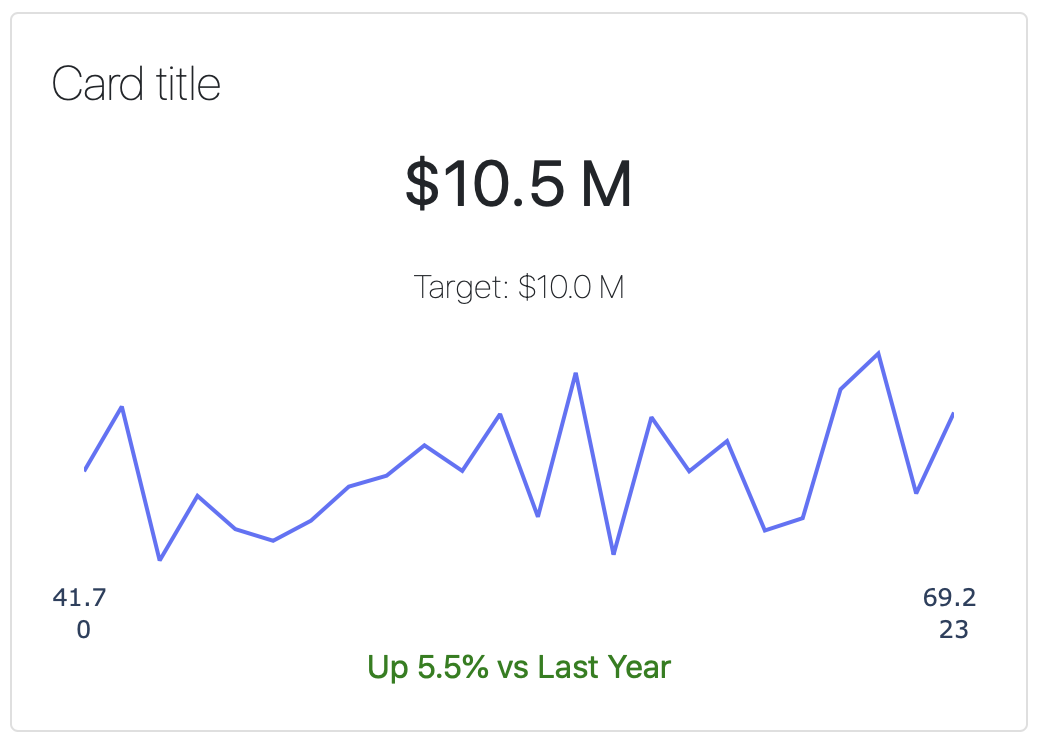Click the 23 x-axis tick label
The width and height of the screenshot is (1038, 746).
(x=954, y=629)
